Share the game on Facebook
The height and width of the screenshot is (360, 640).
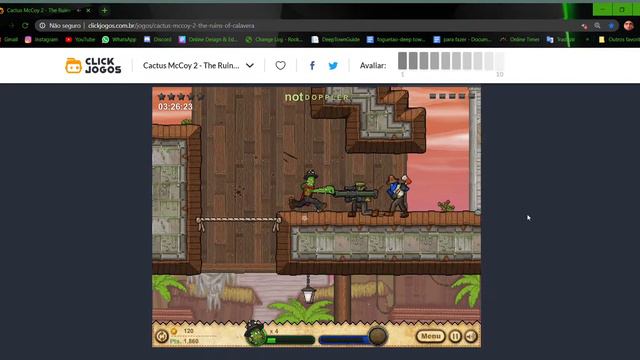pyautogui.click(x=312, y=65)
